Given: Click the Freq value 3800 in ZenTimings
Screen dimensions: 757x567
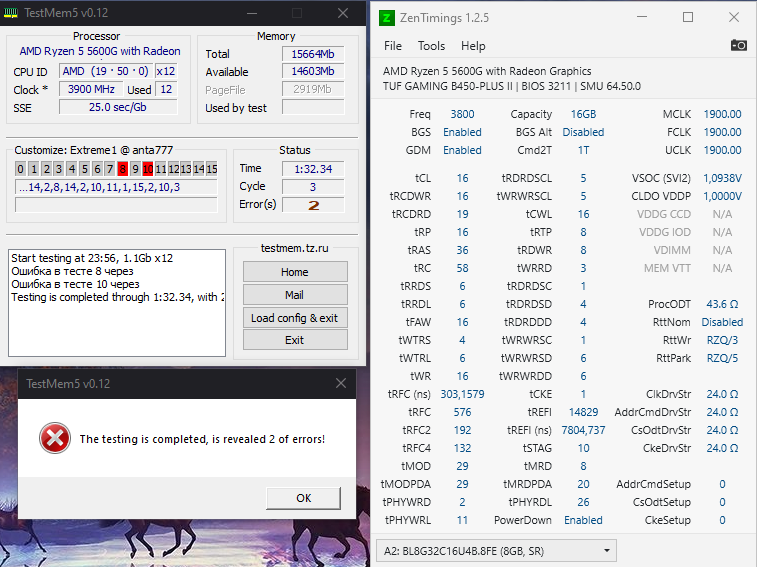Looking at the screenshot, I should 462,114.
